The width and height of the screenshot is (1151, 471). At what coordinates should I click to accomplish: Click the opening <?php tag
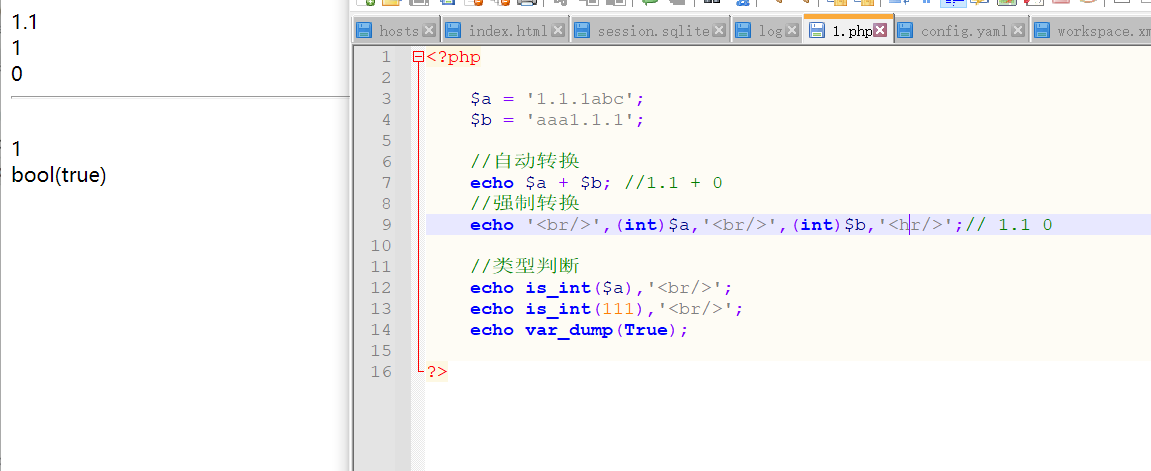[x=453, y=57]
